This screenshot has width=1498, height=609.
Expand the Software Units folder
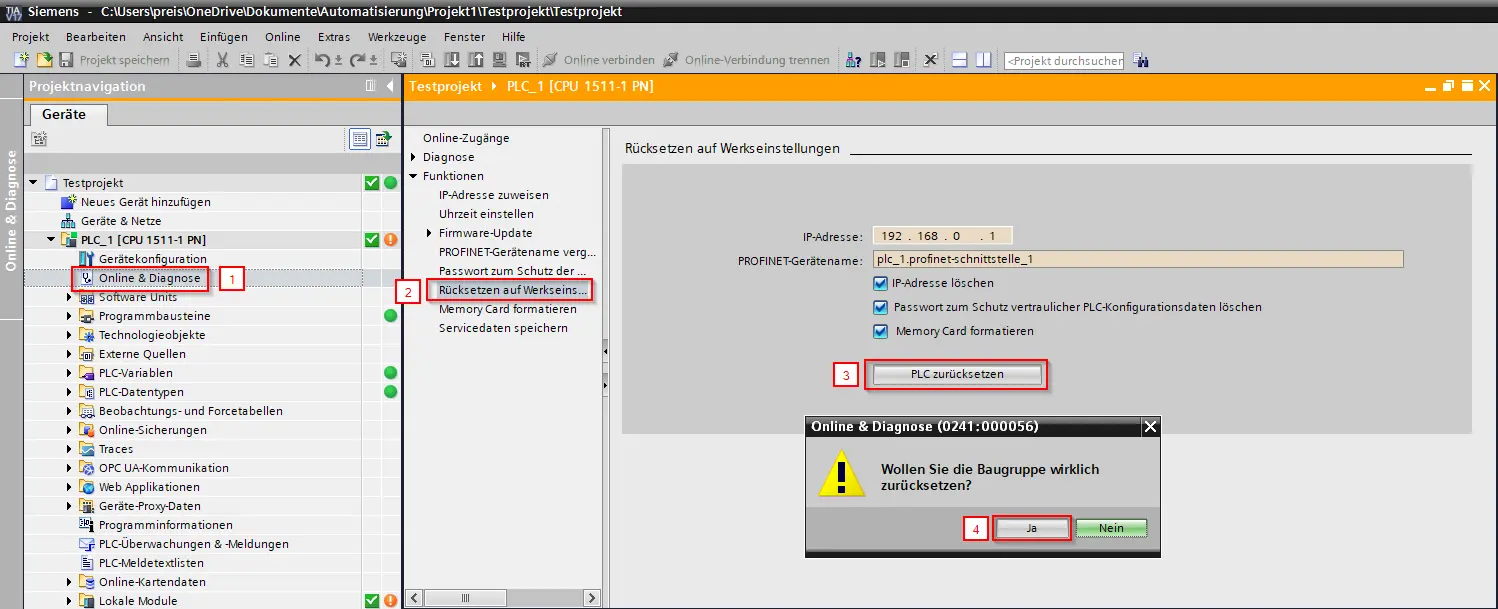click(x=70, y=297)
